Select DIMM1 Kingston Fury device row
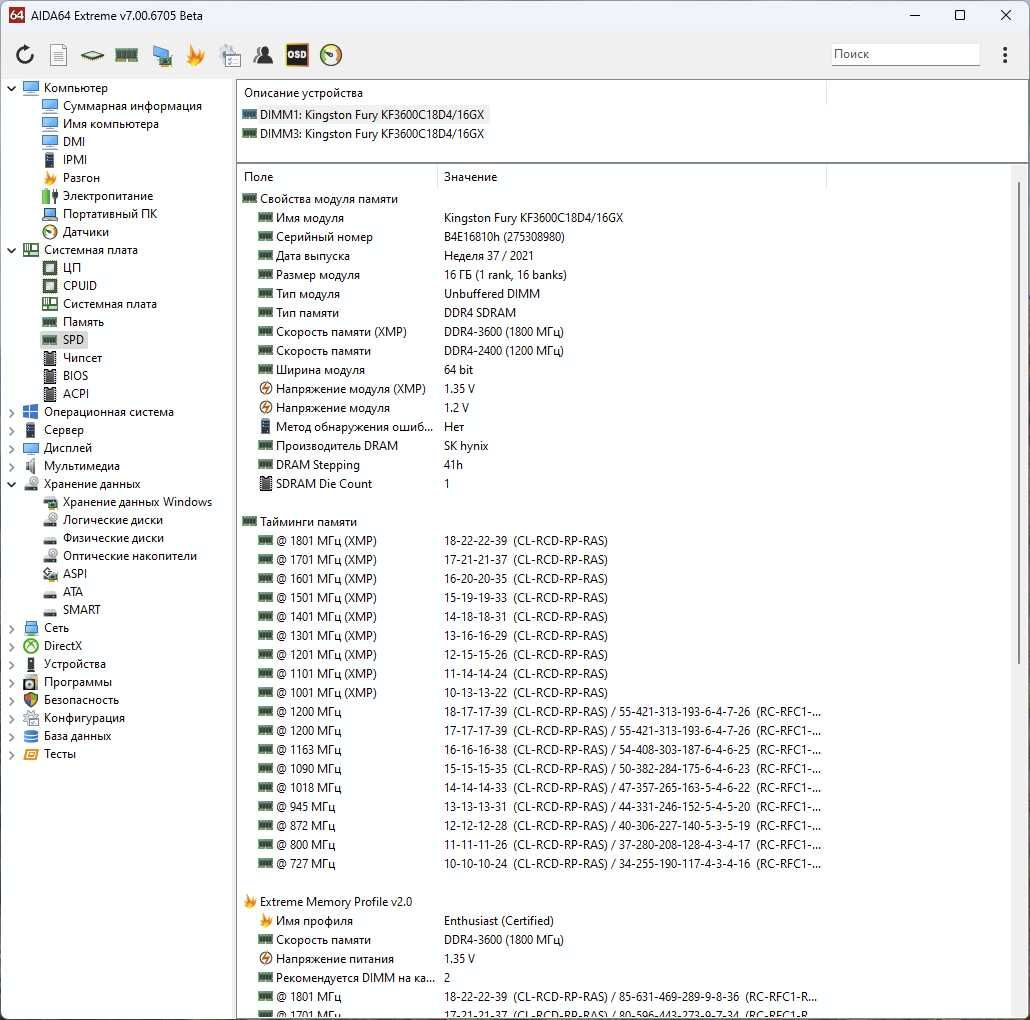This screenshot has width=1030, height=1020. tap(364, 115)
